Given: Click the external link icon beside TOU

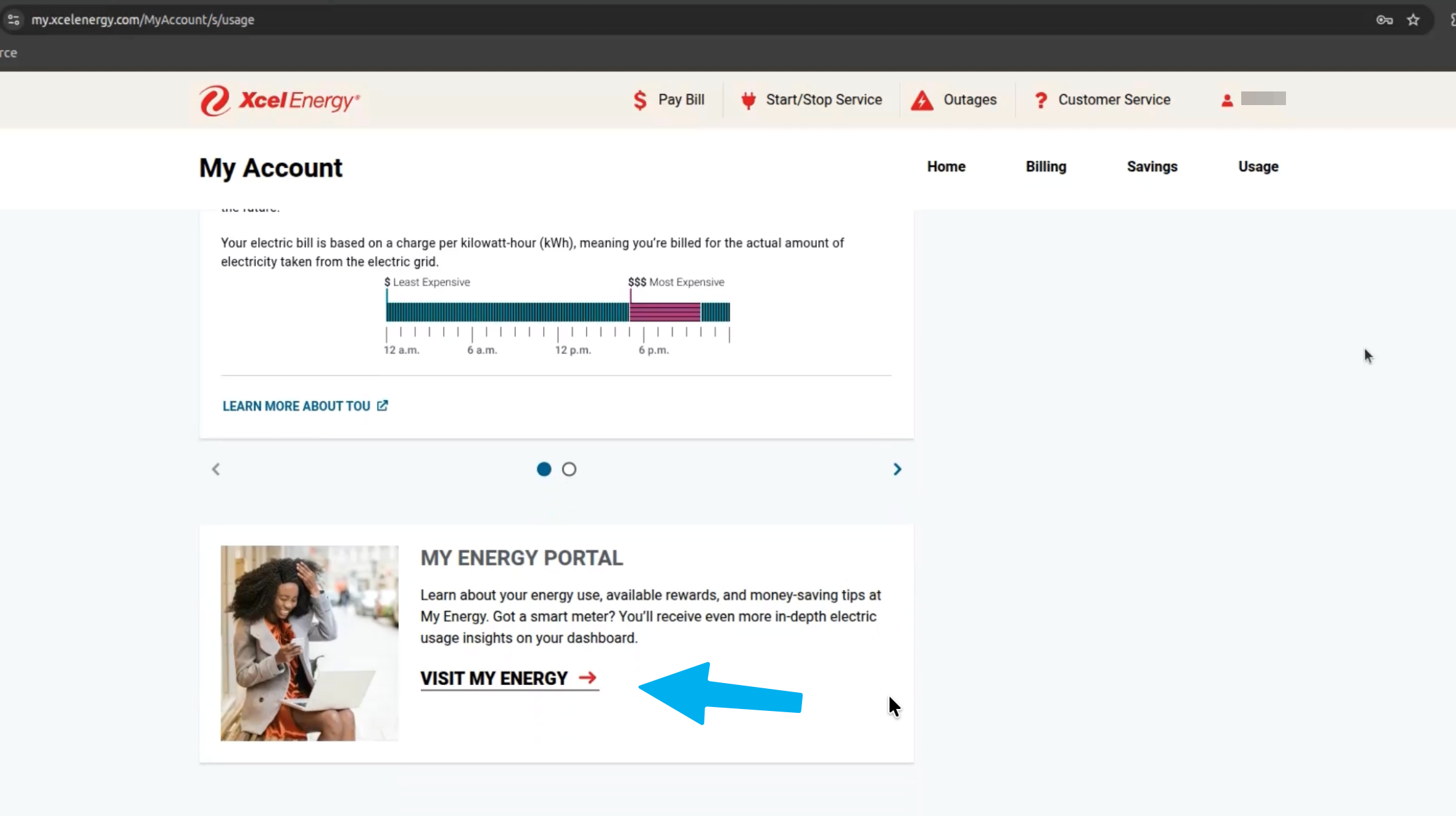Looking at the screenshot, I should point(383,405).
